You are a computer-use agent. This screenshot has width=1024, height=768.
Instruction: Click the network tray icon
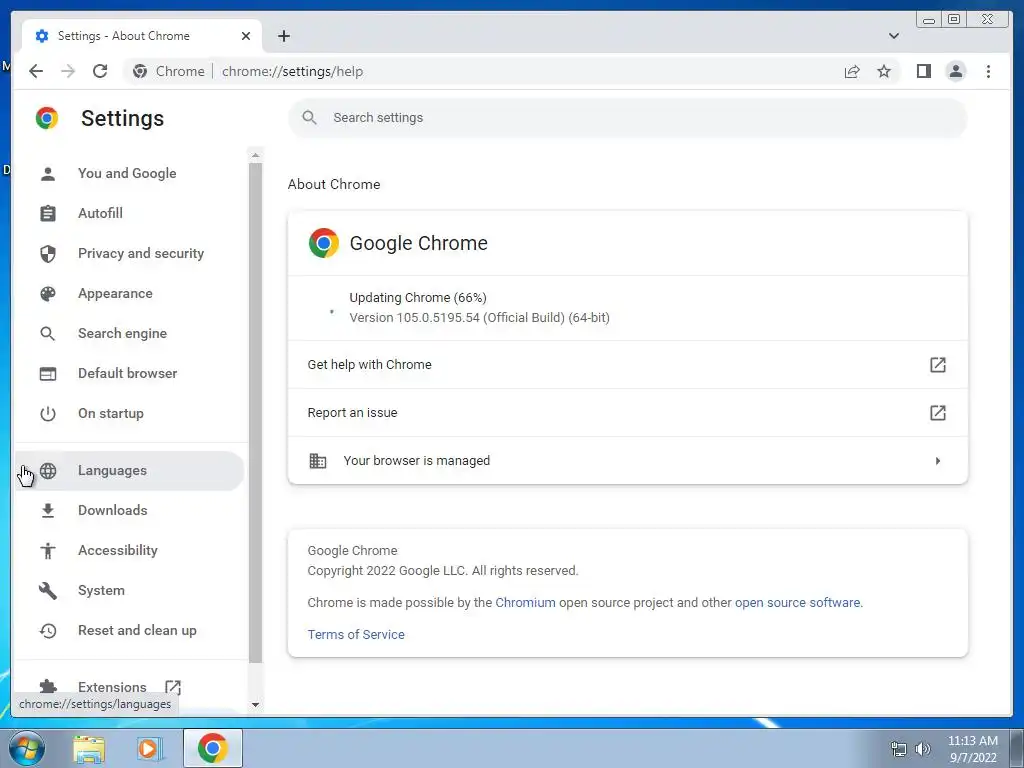click(899, 749)
